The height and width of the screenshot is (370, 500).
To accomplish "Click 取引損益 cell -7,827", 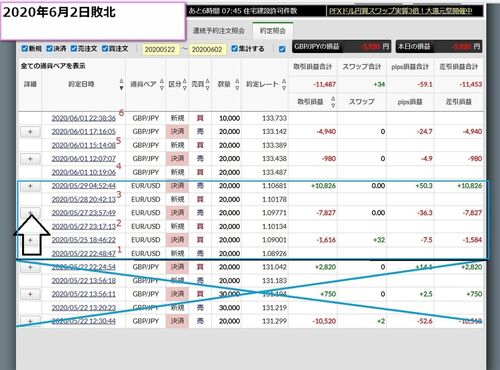I will pos(326,213).
